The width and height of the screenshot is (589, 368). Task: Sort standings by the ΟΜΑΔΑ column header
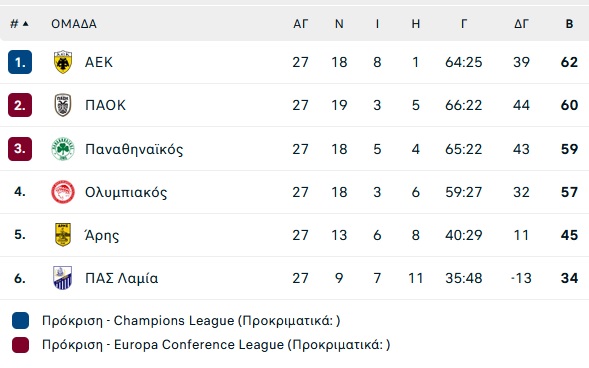[x=74, y=24]
